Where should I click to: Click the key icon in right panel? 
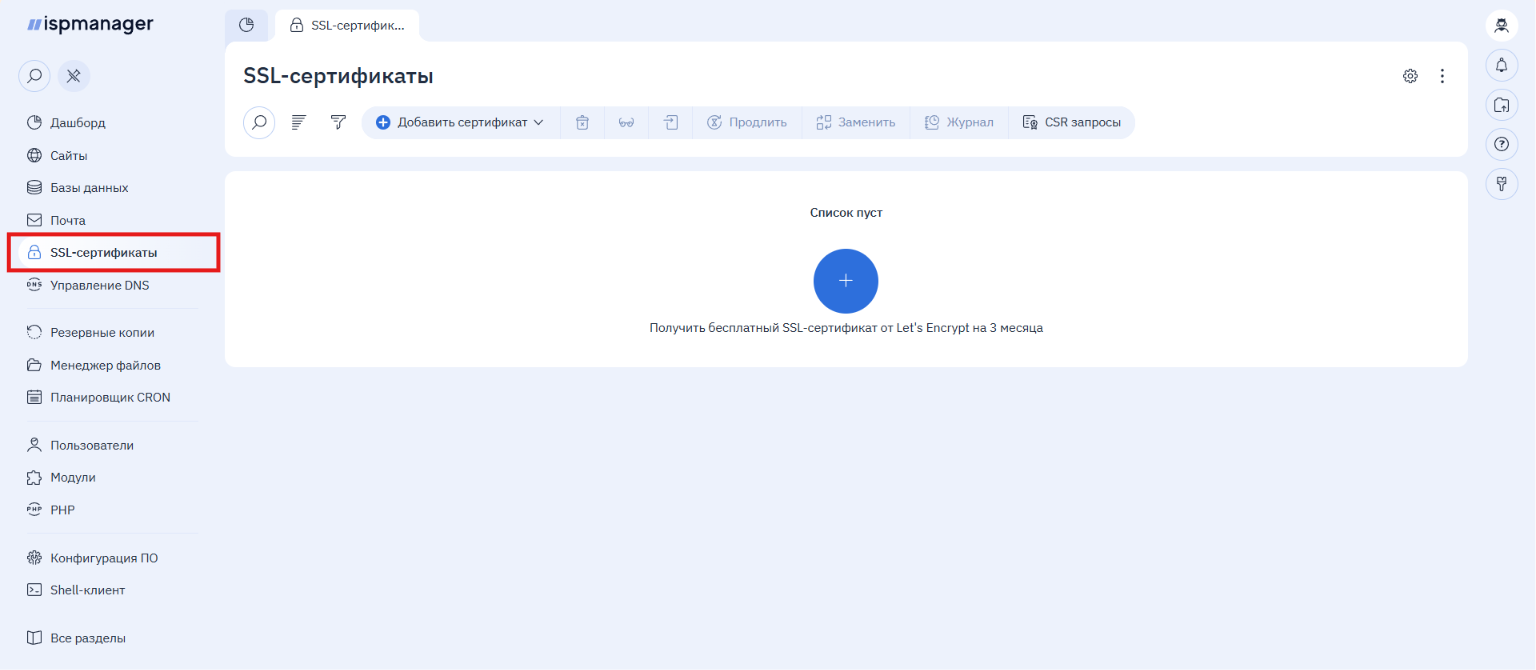(1501, 183)
